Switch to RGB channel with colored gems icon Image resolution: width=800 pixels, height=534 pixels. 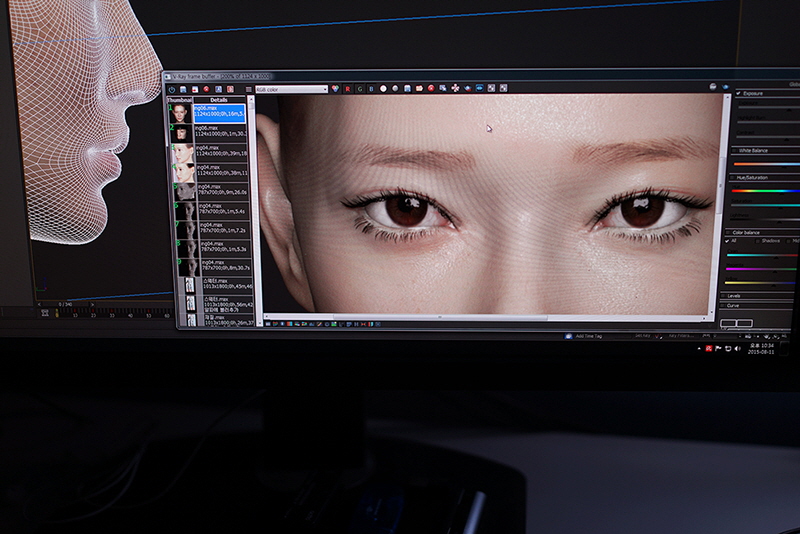point(335,89)
